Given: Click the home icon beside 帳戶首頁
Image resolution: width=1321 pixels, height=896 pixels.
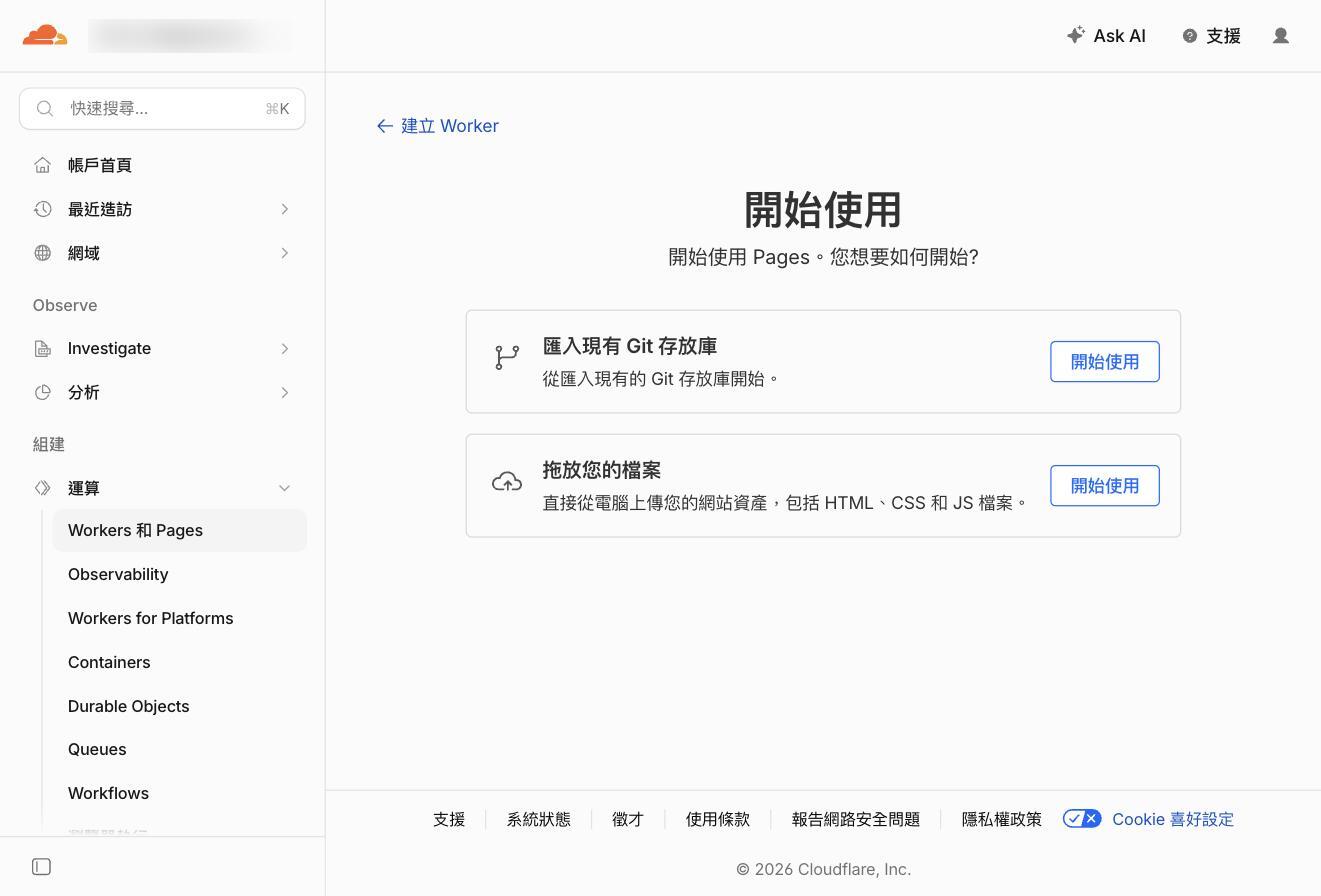Looking at the screenshot, I should point(42,165).
